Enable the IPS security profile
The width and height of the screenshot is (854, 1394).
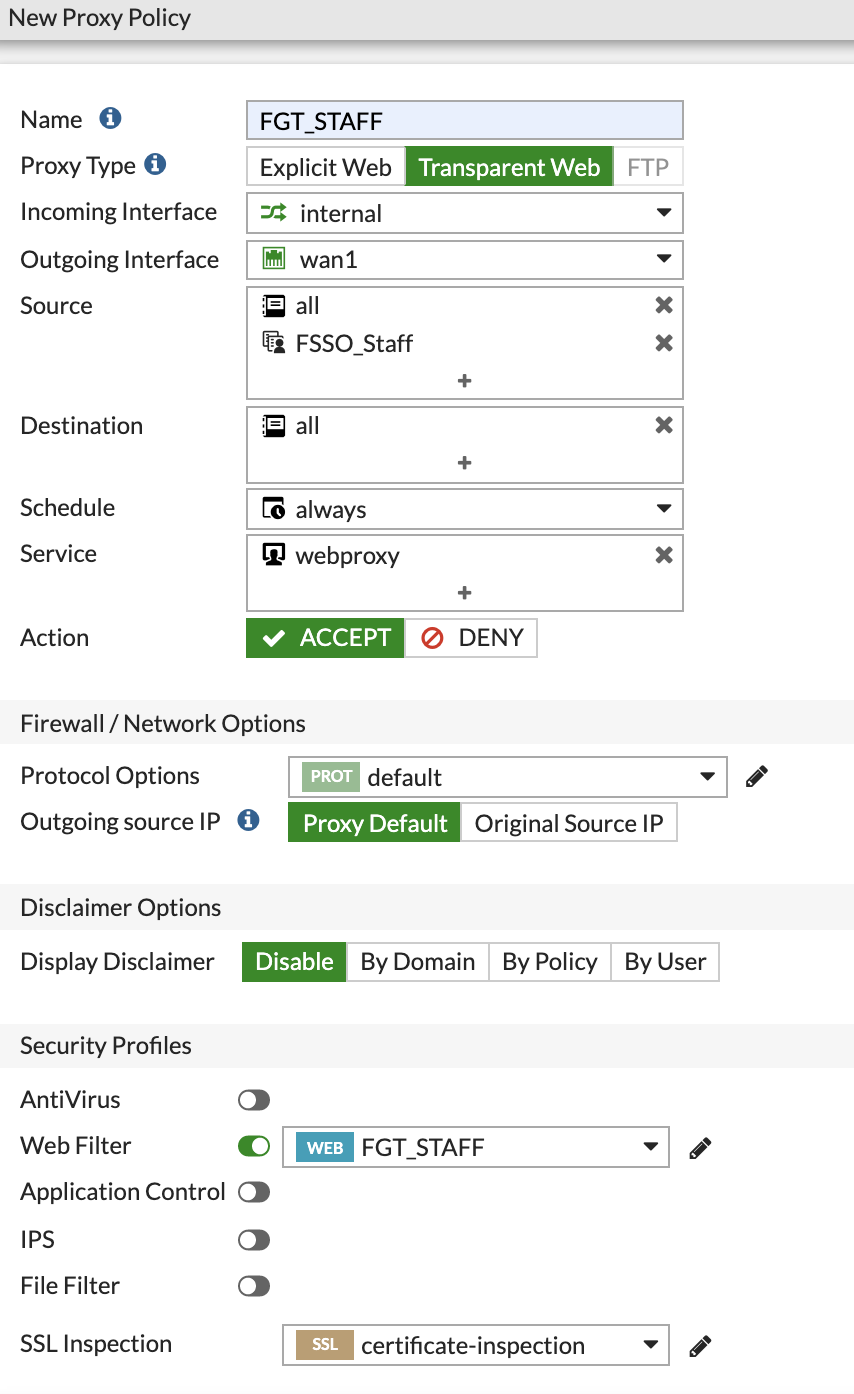coord(253,1239)
